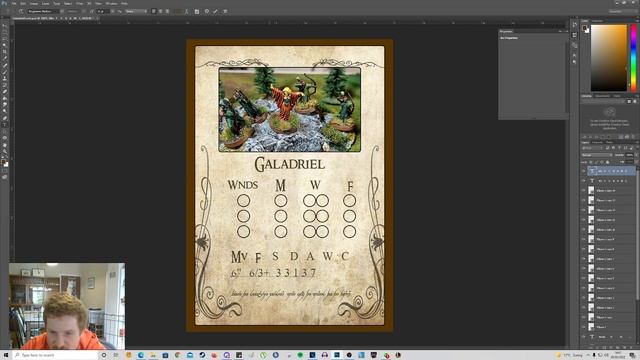Select the Move tool

(5, 25)
